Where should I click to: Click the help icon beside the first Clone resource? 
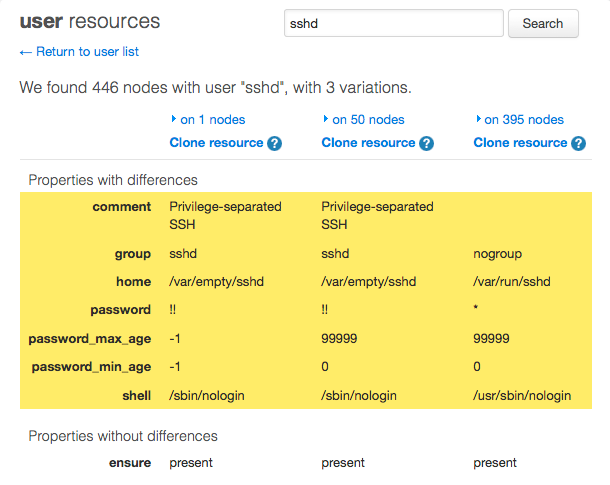[275, 144]
